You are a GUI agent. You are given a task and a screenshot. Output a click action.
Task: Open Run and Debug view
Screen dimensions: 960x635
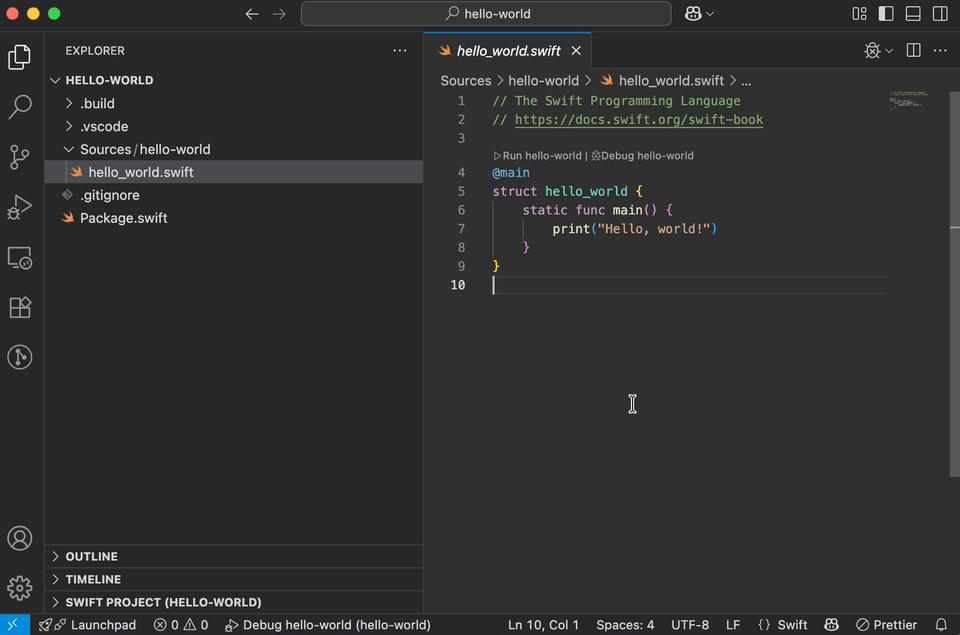point(20,207)
